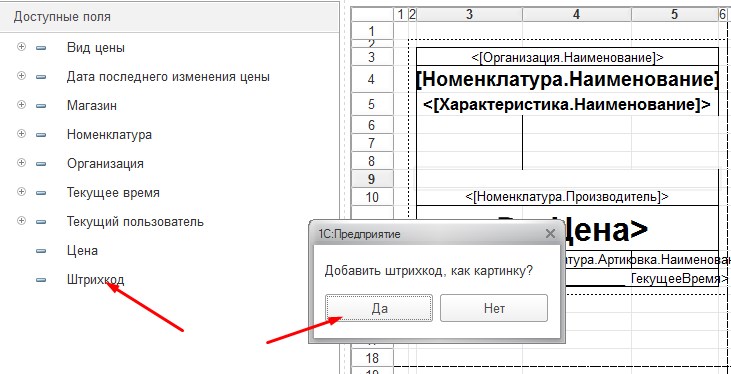Select the Номенклатура field
The image size is (731, 374).
[109, 135]
